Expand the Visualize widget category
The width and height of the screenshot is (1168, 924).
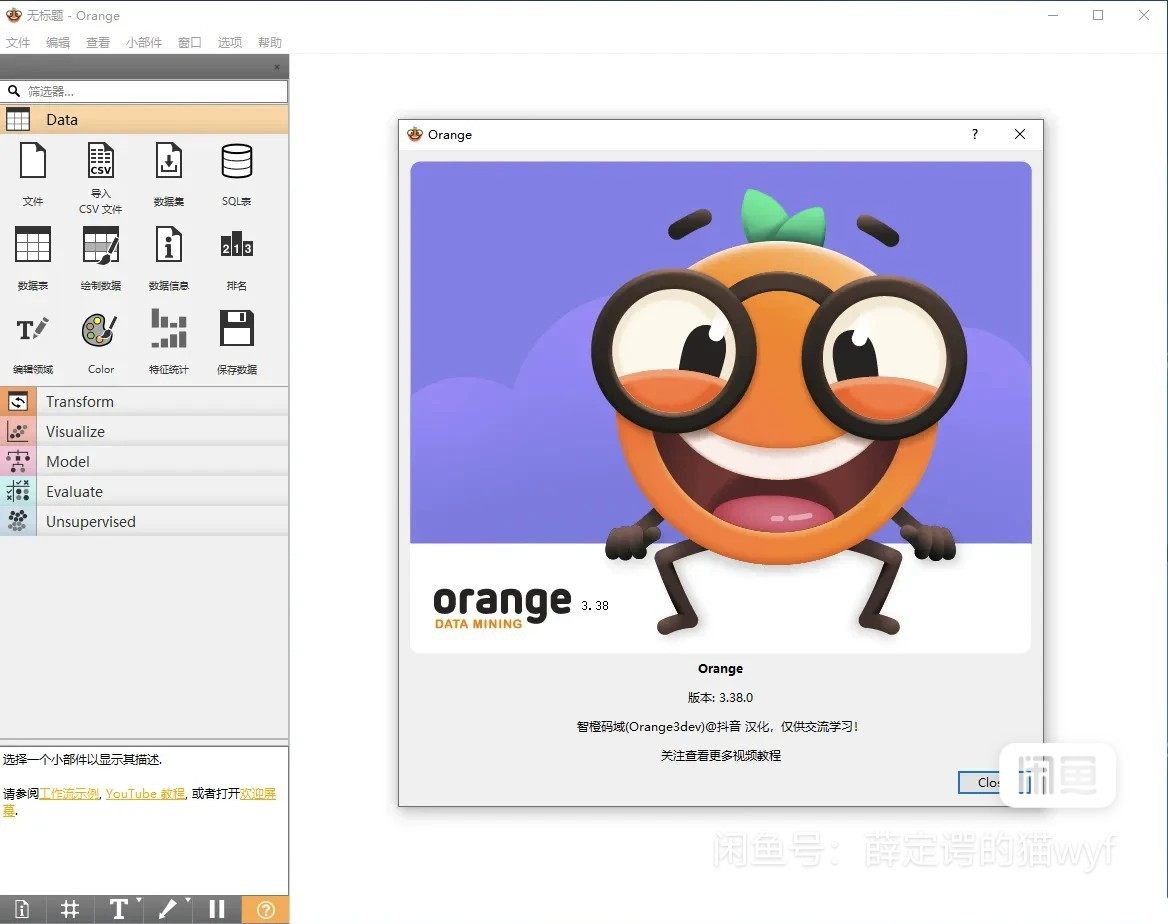pos(75,432)
